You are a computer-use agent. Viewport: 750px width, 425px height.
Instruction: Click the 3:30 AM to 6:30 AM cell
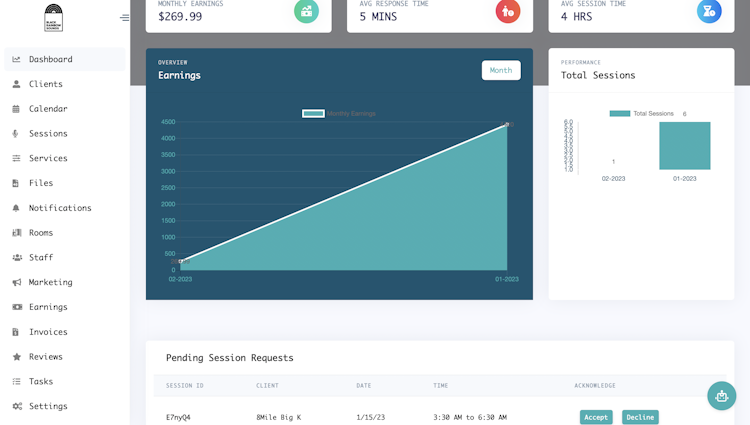click(470, 417)
